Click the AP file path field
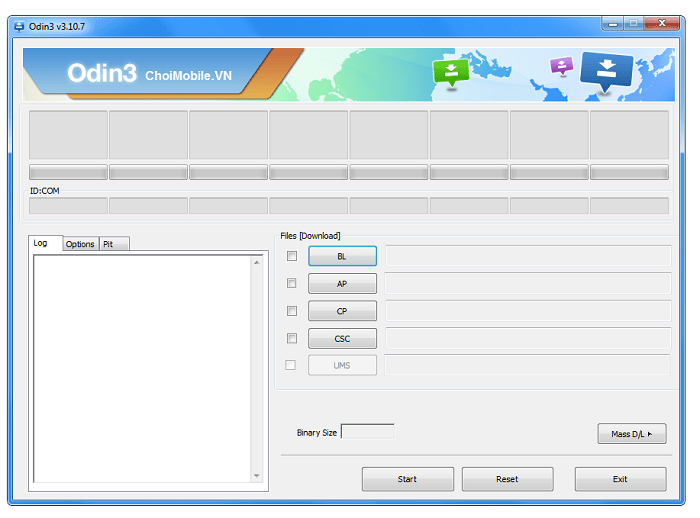The height and width of the screenshot is (518, 700). pos(527,283)
